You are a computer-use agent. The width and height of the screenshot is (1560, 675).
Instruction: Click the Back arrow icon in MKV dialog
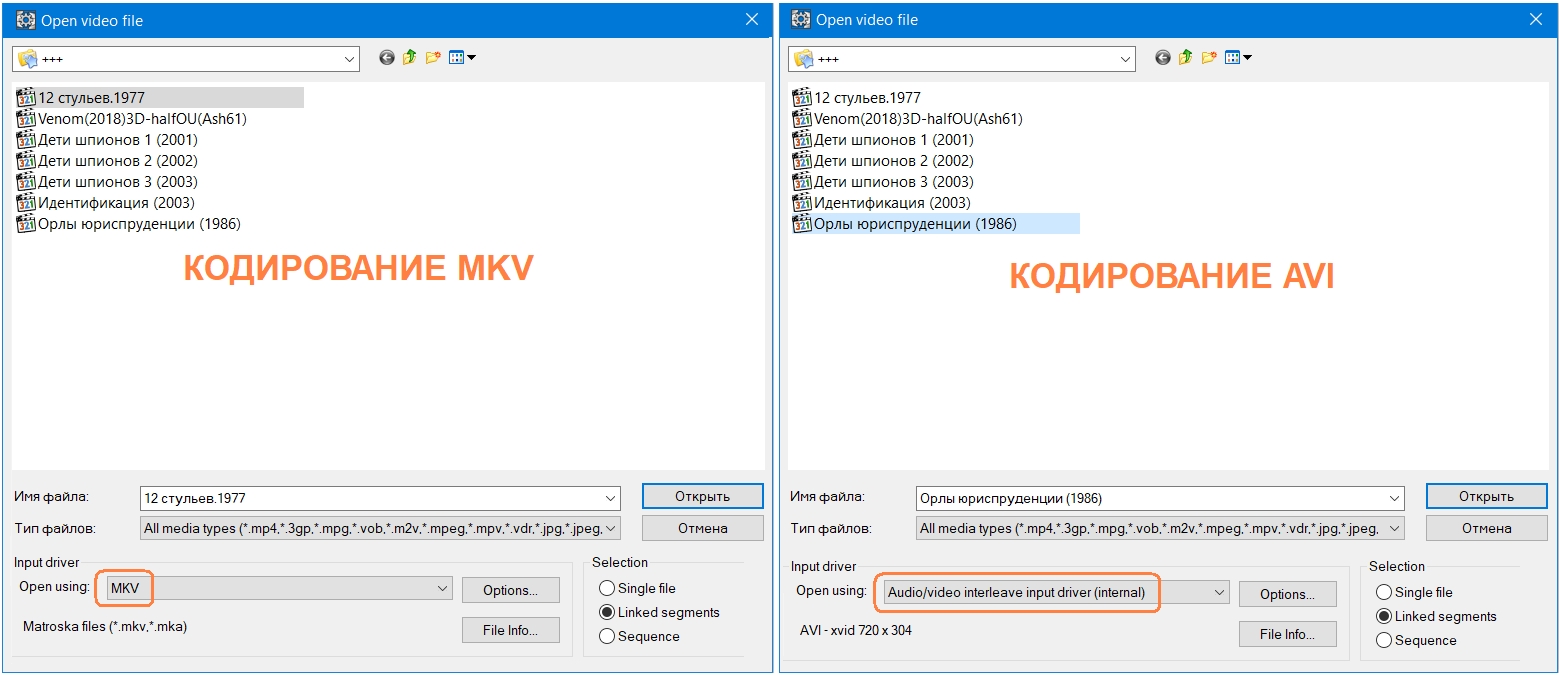[387, 58]
